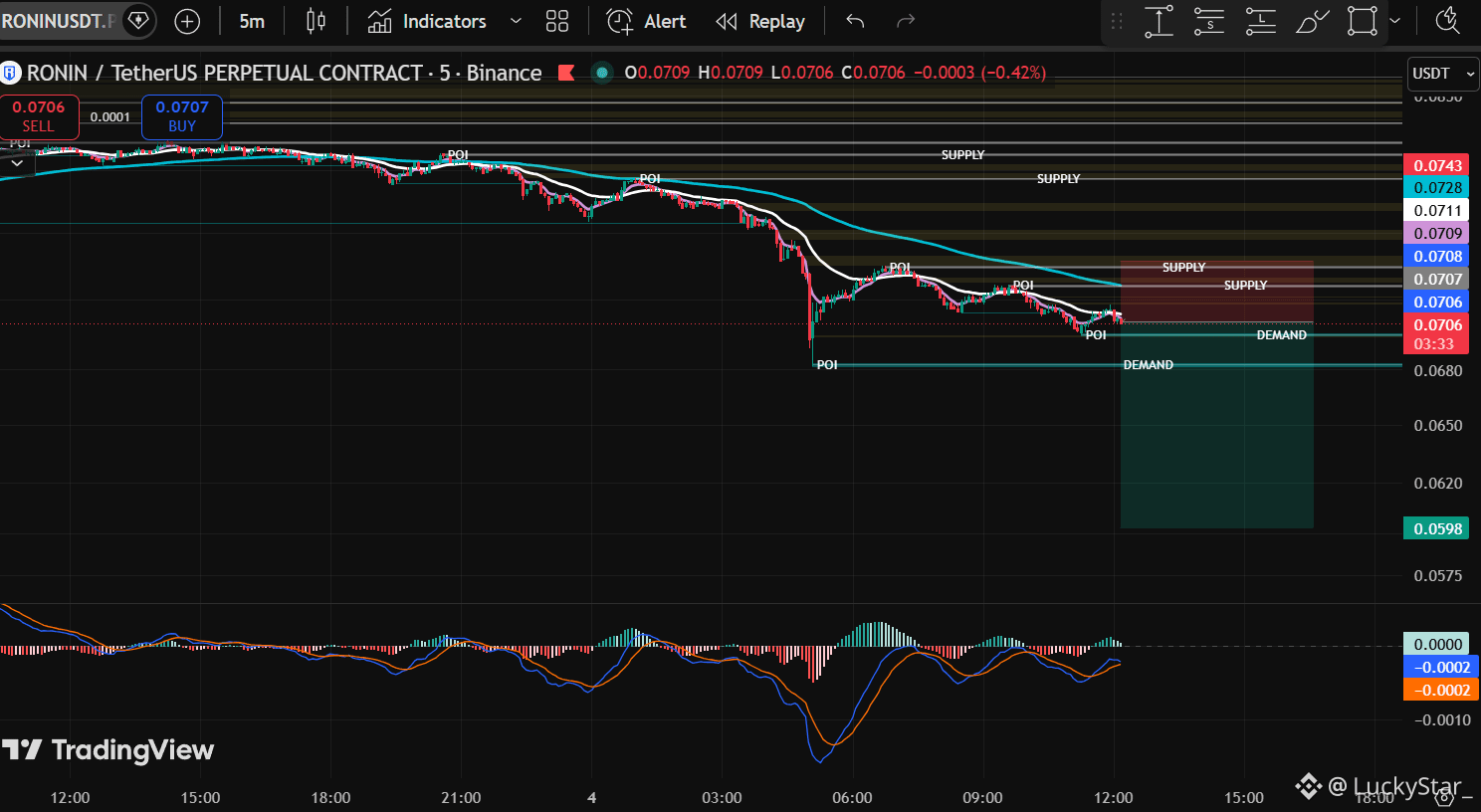The width and height of the screenshot is (1481, 812).
Task: Add a compare symbol with the plus icon
Action: click(187, 21)
